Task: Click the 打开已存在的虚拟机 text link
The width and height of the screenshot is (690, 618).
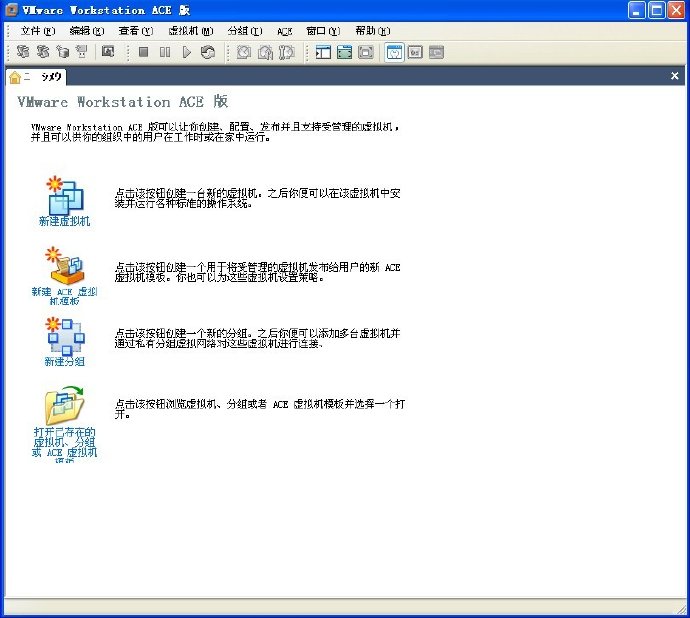Action: (64, 445)
